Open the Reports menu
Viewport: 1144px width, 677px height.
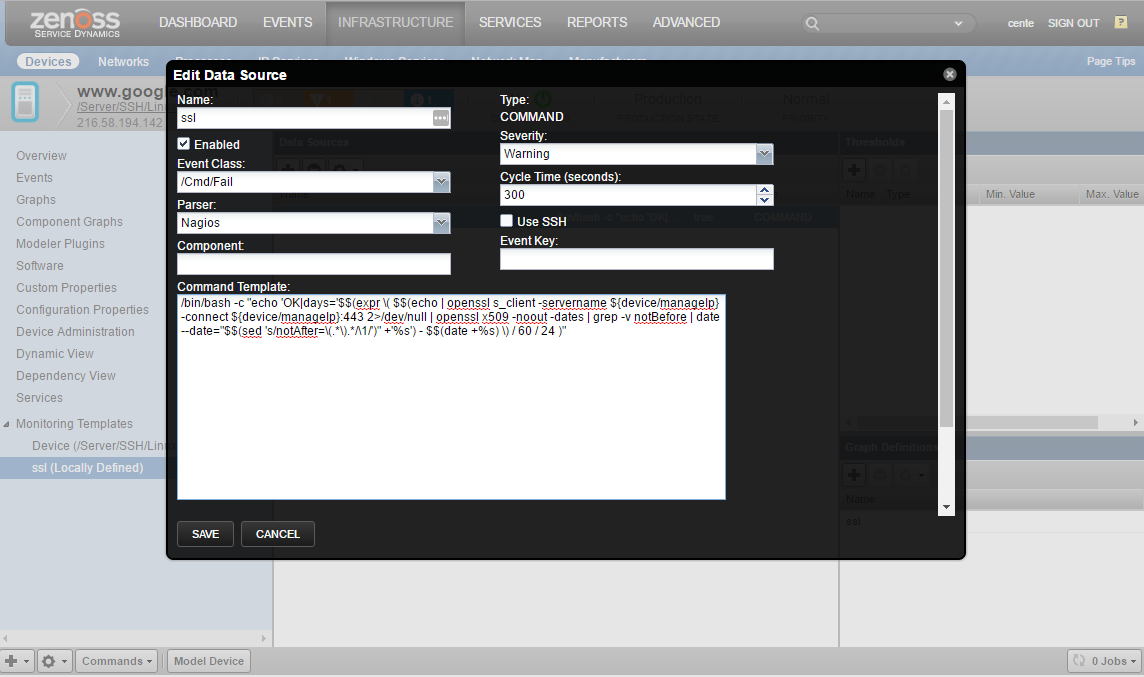pos(597,22)
